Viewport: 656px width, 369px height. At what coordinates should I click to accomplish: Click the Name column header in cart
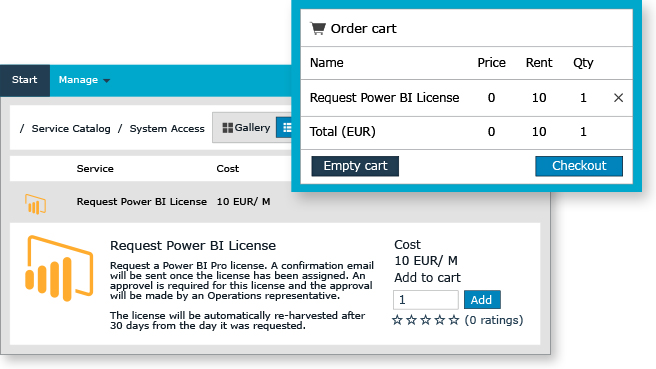point(327,63)
